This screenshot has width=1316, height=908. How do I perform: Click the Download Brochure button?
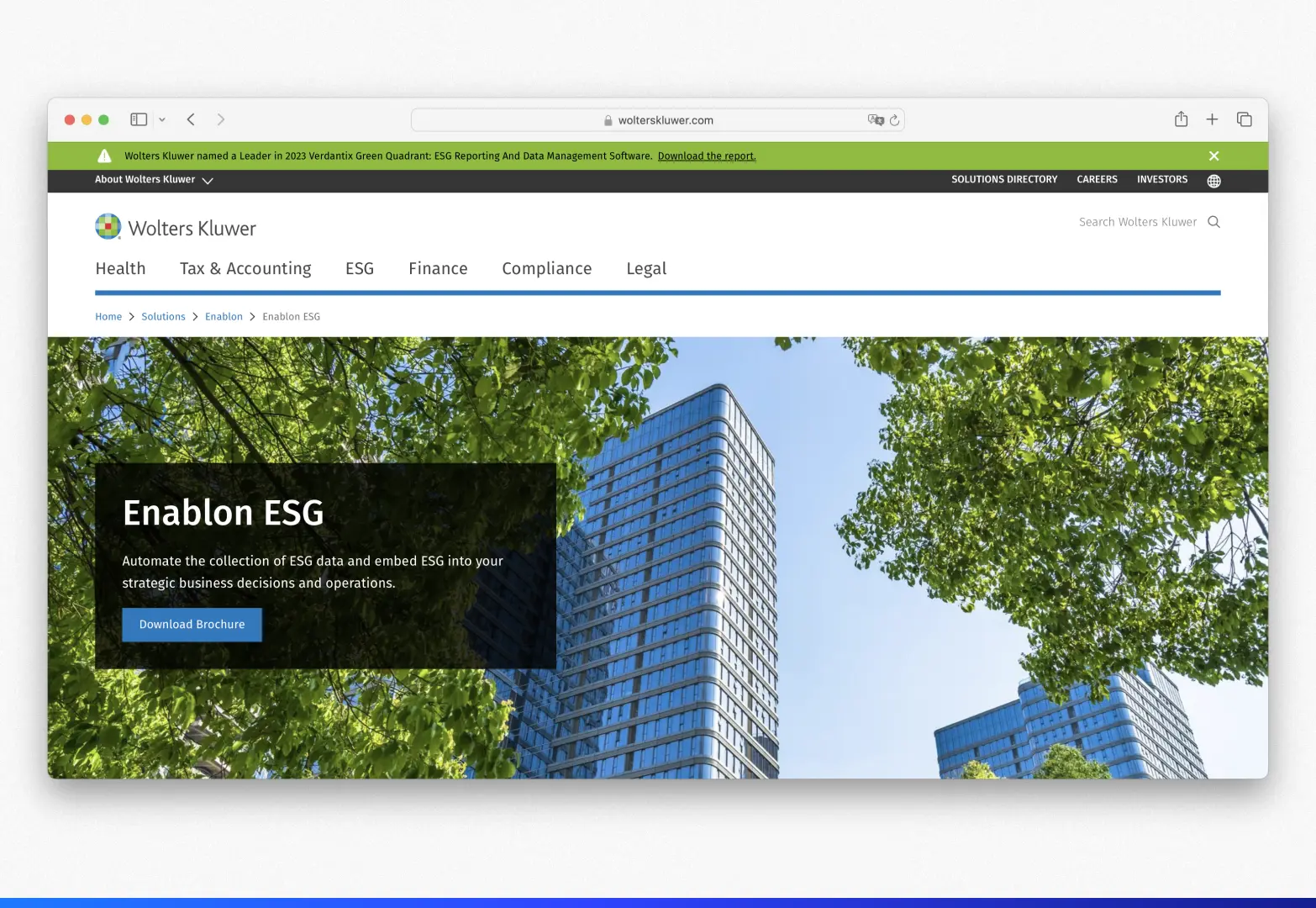192,624
